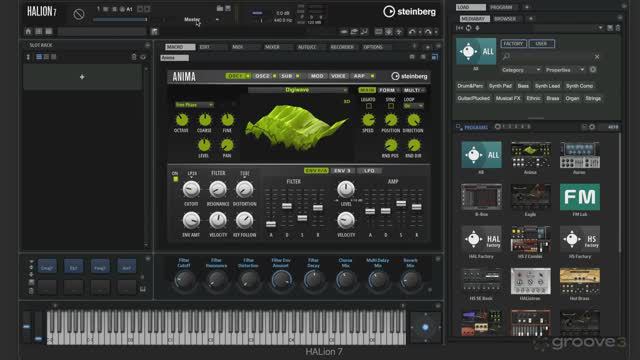Select the FM Lab library thumbnail
Screen dimensions: 640x360
580,197
